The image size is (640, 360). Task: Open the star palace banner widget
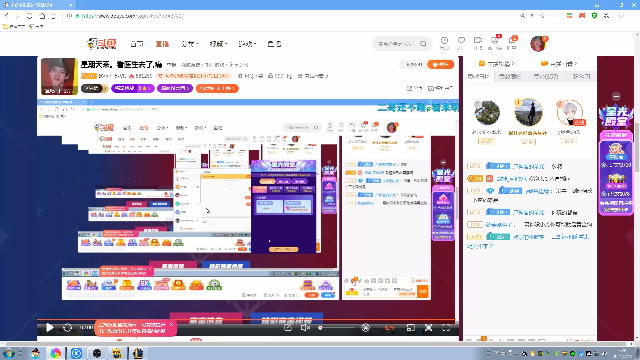616,116
